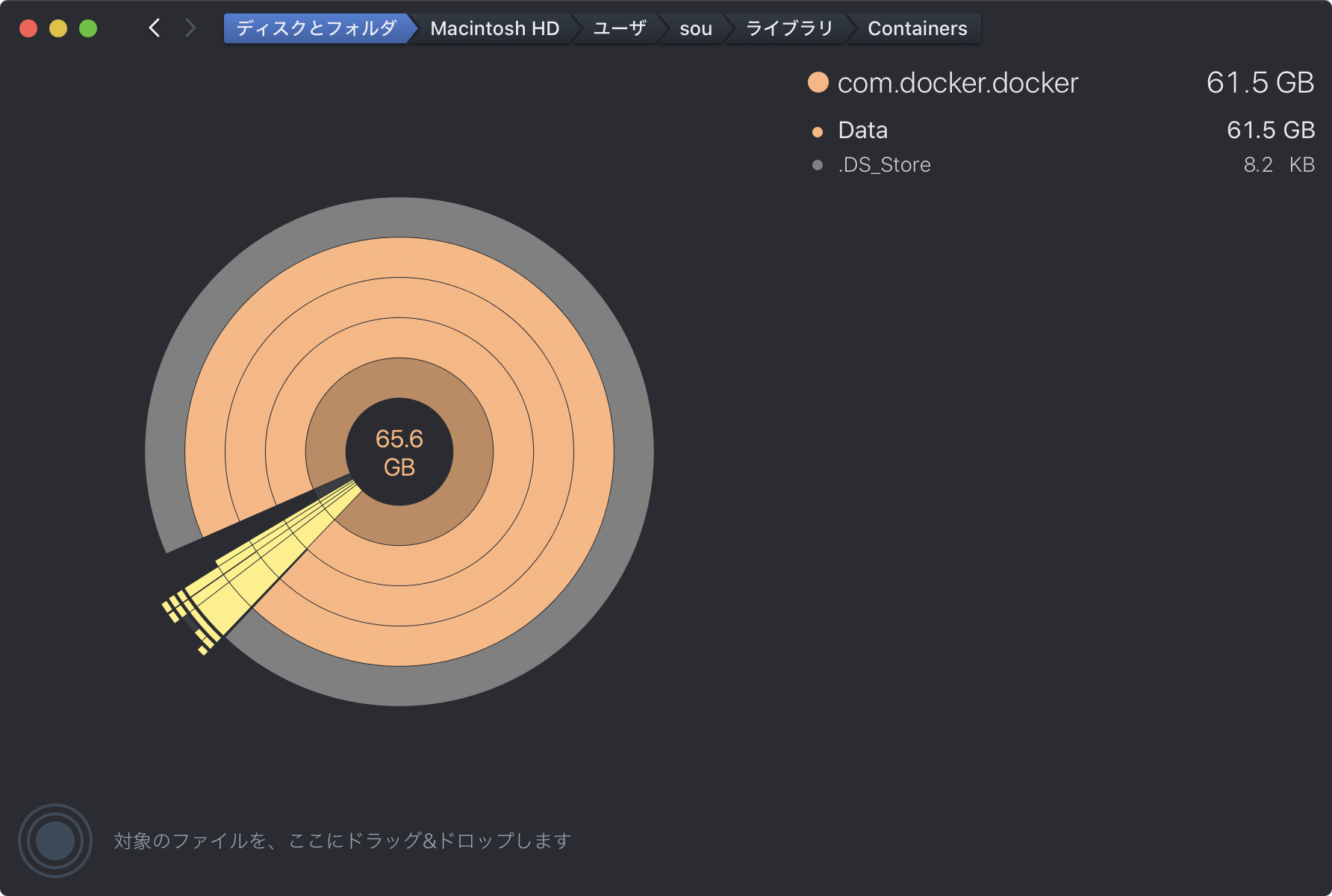Click the 61.5 GB size next to Data

click(x=1271, y=130)
